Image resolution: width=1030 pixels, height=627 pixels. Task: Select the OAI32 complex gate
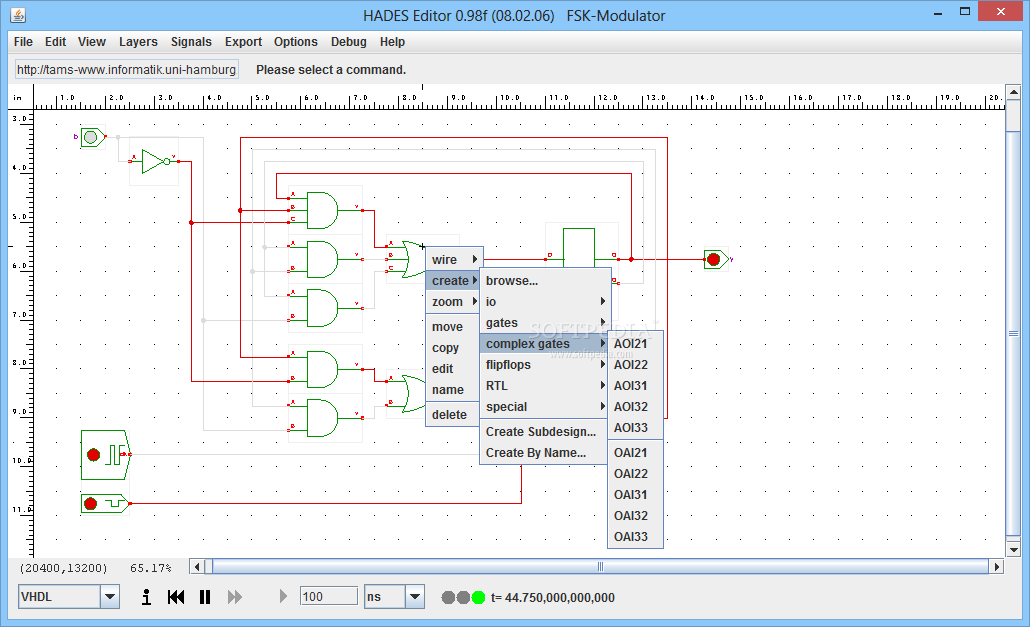click(635, 515)
